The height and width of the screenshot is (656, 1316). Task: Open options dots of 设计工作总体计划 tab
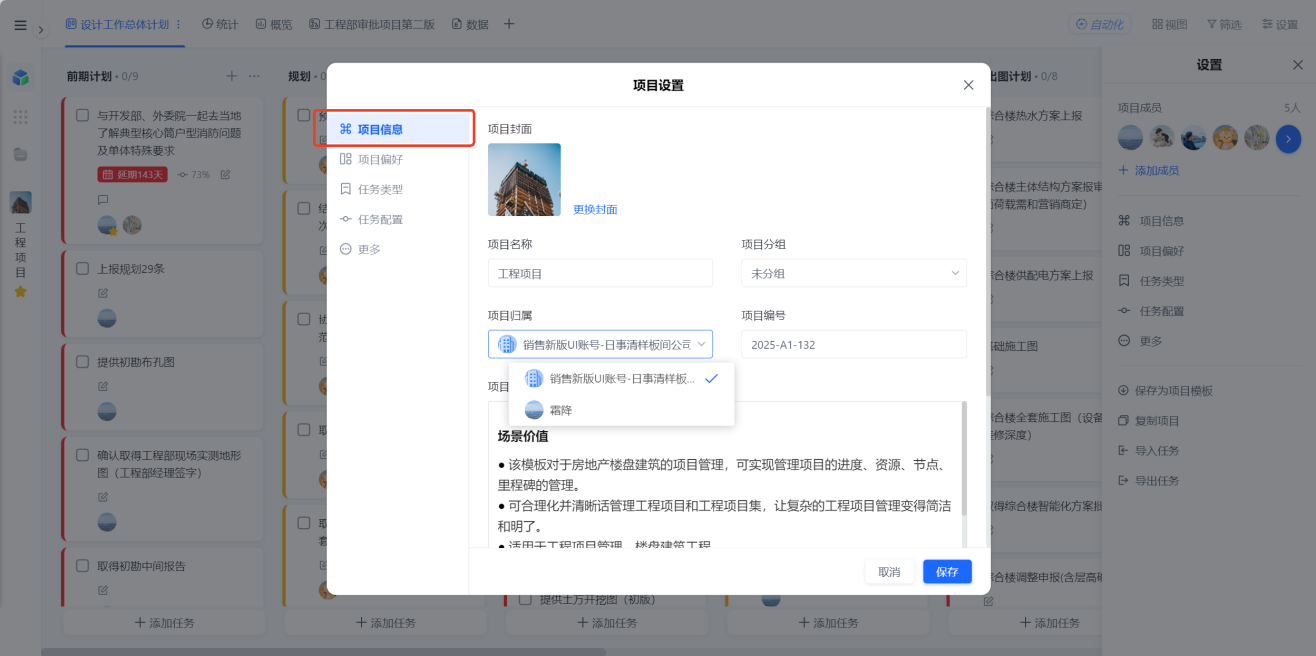coord(179,24)
